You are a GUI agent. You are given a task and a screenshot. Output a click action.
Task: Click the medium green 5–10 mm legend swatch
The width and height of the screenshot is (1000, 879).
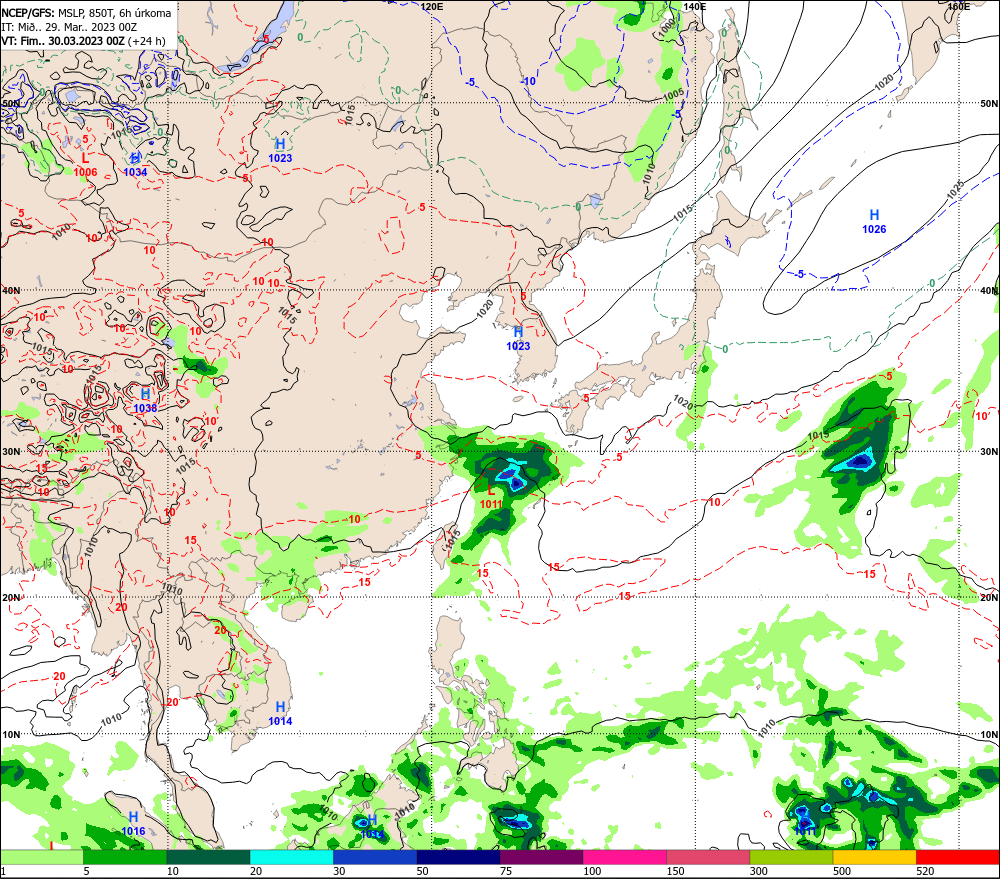pos(125,857)
